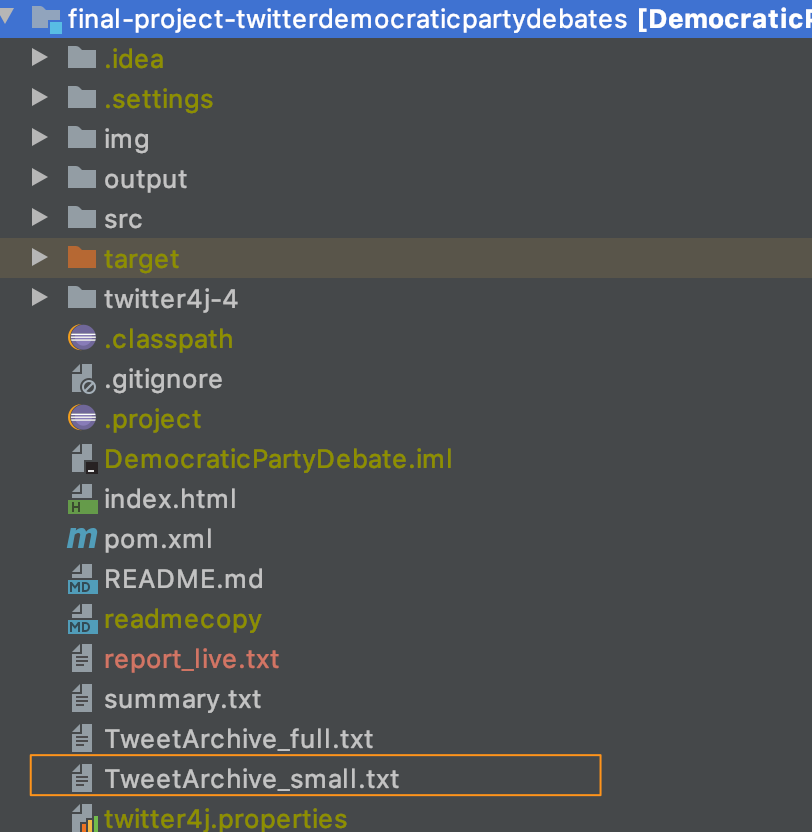Click the output folder icon
812x832 pixels.
(82, 177)
